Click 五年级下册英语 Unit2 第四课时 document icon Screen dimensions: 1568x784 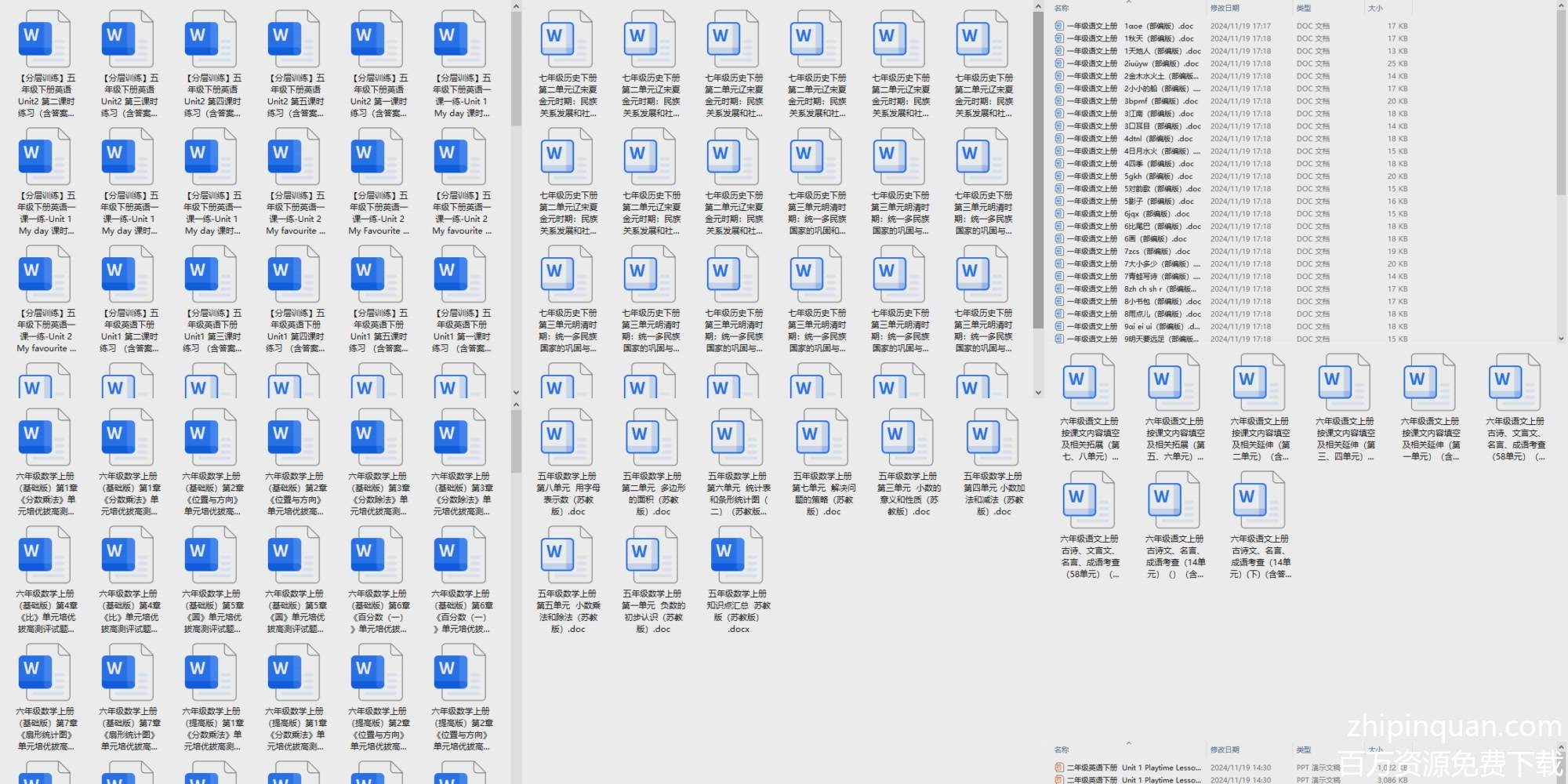click(x=212, y=39)
